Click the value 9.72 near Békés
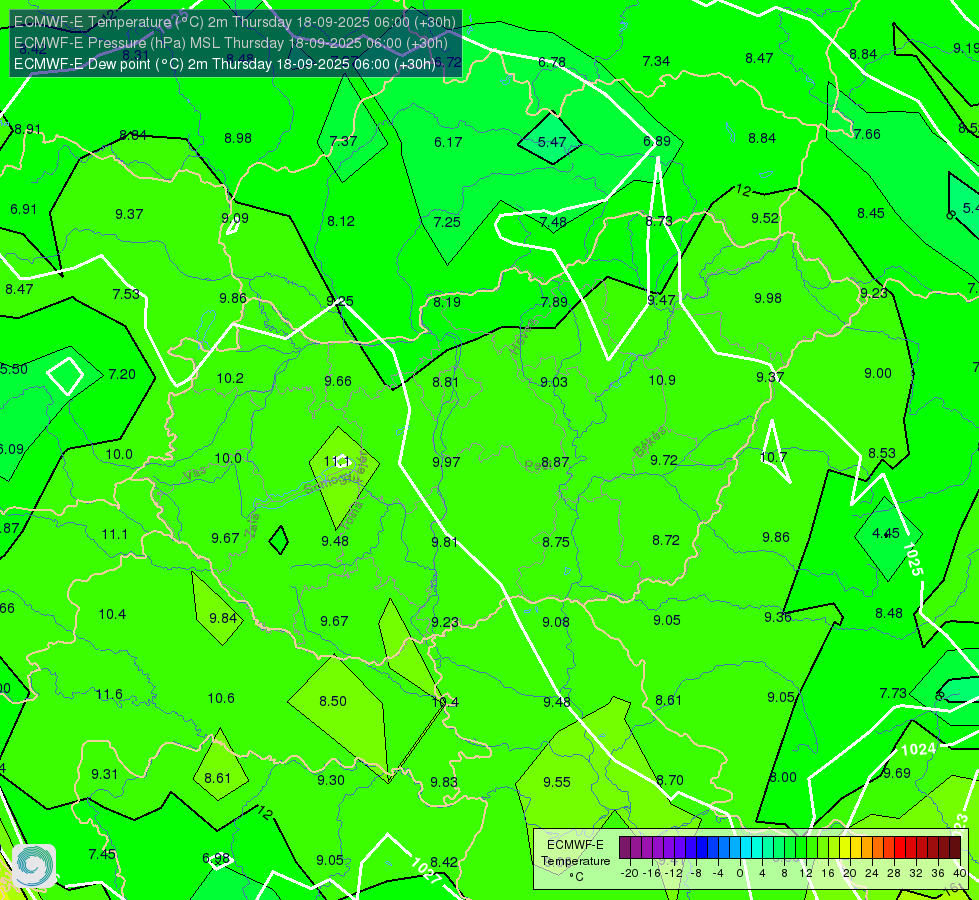979x900 pixels. (x=664, y=460)
